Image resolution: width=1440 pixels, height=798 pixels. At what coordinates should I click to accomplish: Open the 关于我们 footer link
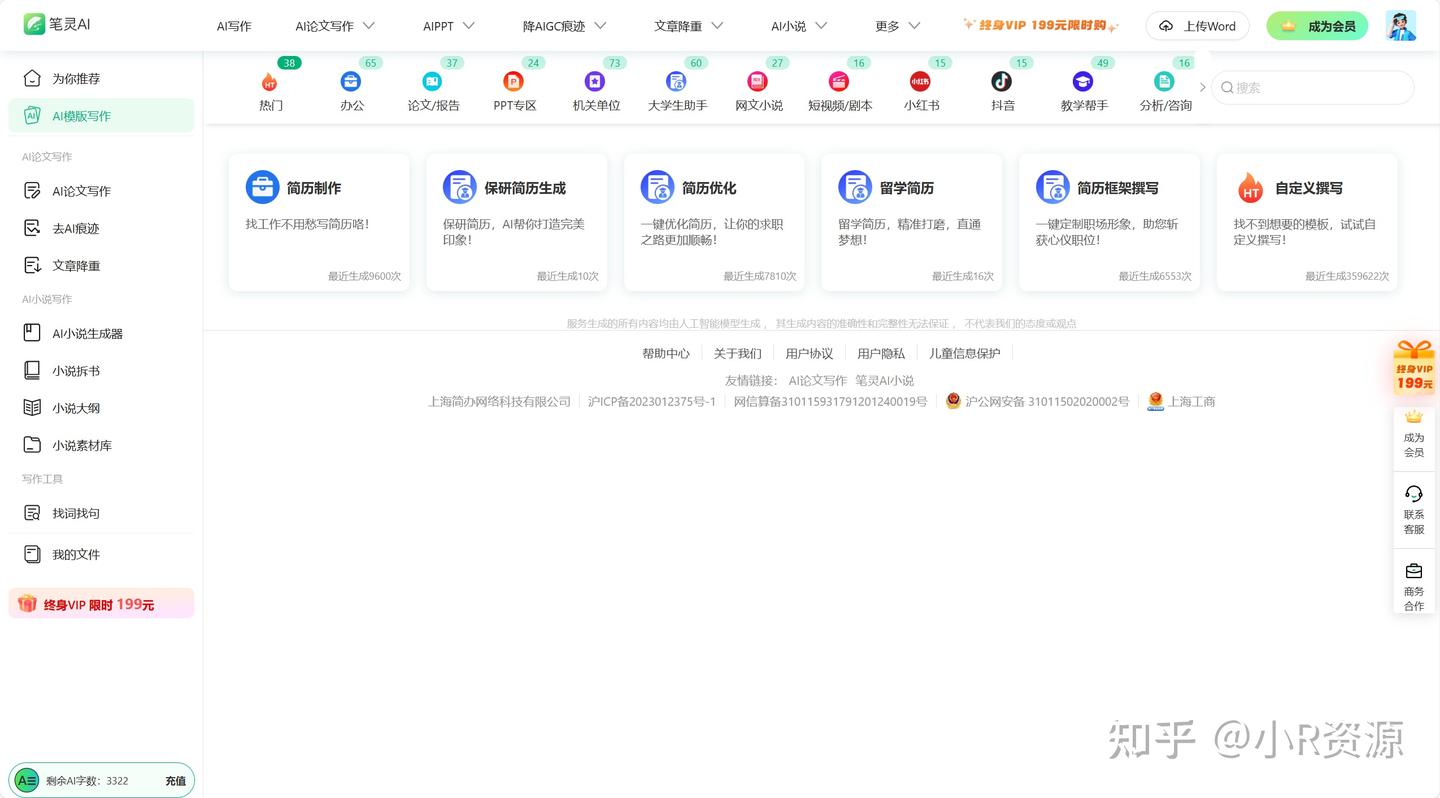click(x=737, y=353)
